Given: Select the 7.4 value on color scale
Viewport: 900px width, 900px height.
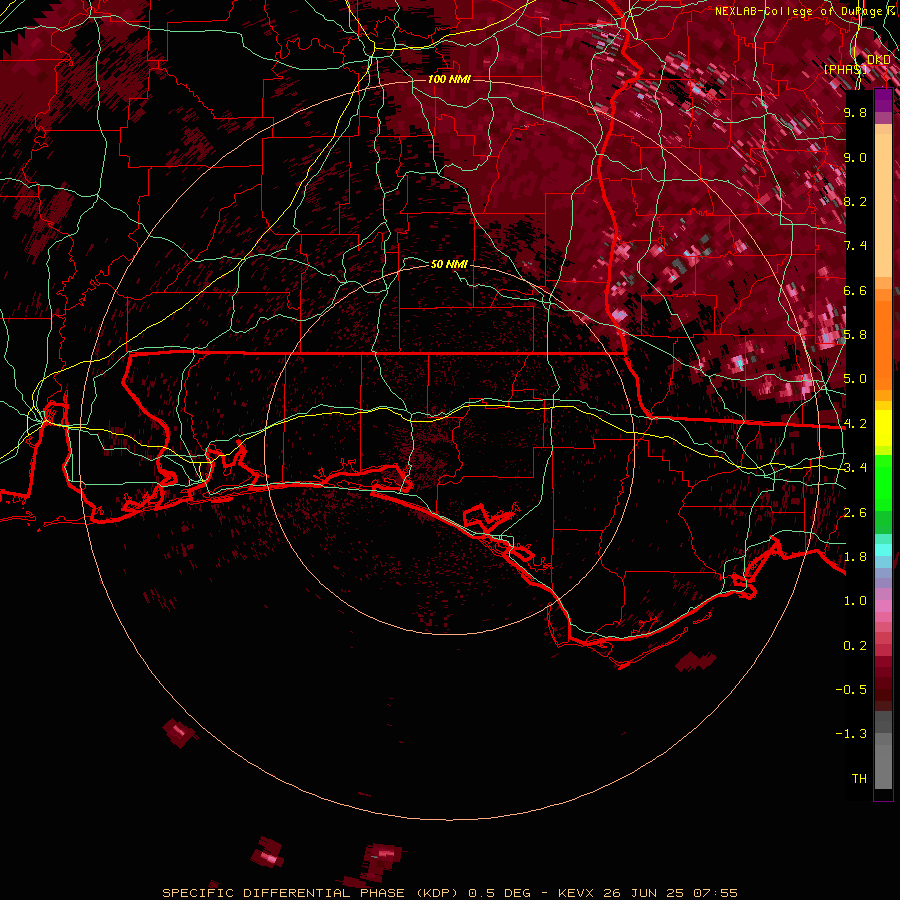Looking at the screenshot, I should [855, 246].
